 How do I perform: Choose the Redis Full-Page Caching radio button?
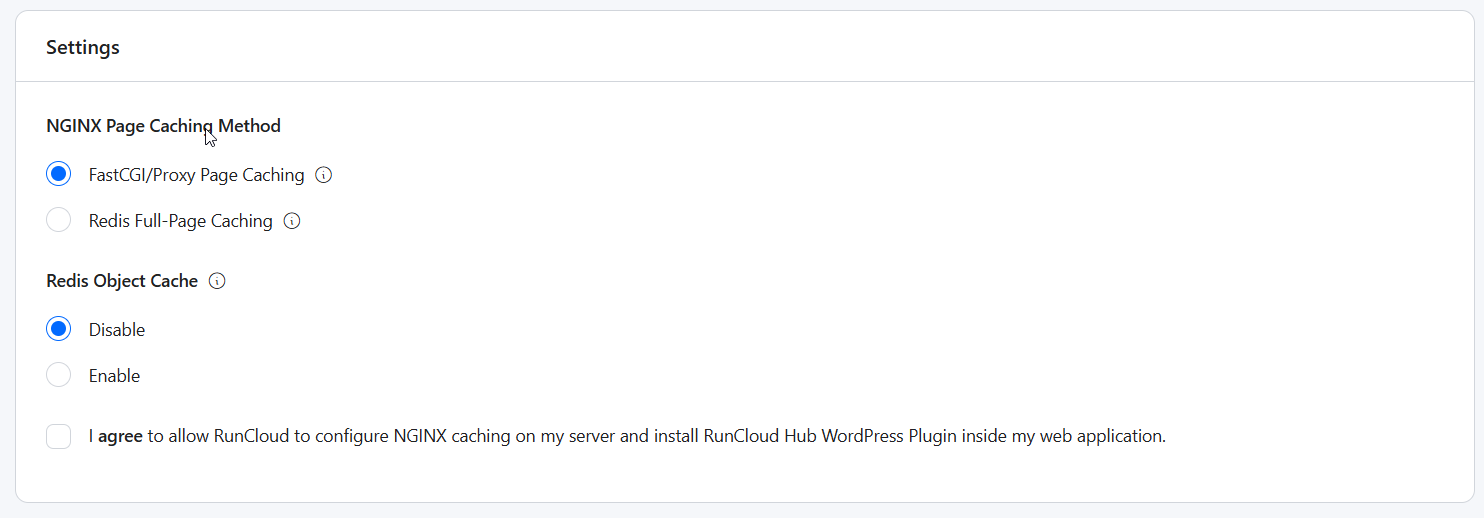point(59,220)
